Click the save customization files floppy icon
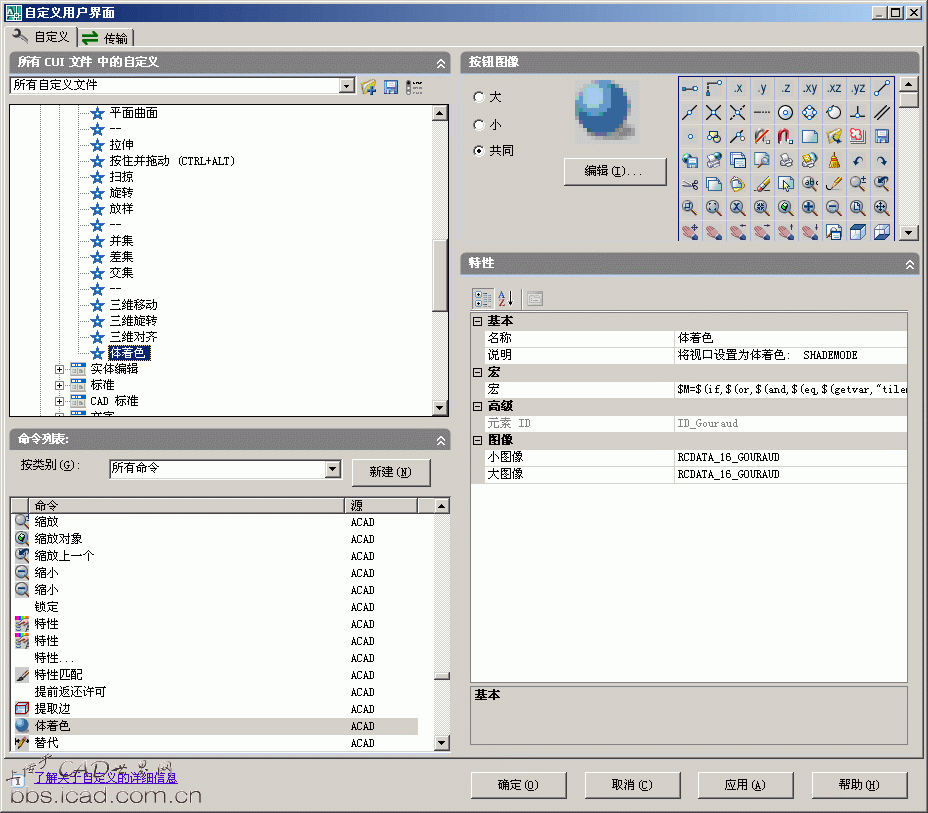Image resolution: width=928 pixels, height=813 pixels. pyautogui.click(x=391, y=87)
